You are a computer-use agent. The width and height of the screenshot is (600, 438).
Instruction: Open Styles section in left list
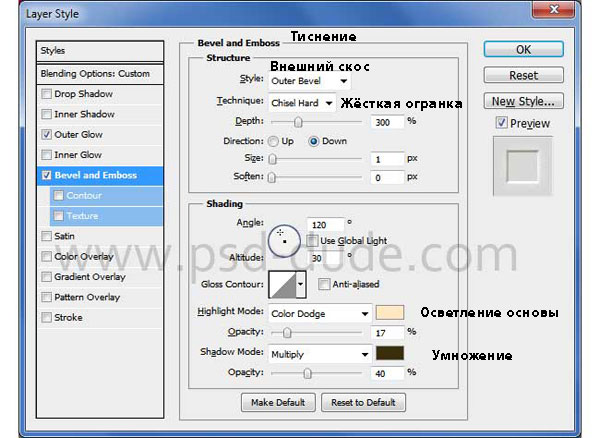pyautogui.click(x=100, y=51)
